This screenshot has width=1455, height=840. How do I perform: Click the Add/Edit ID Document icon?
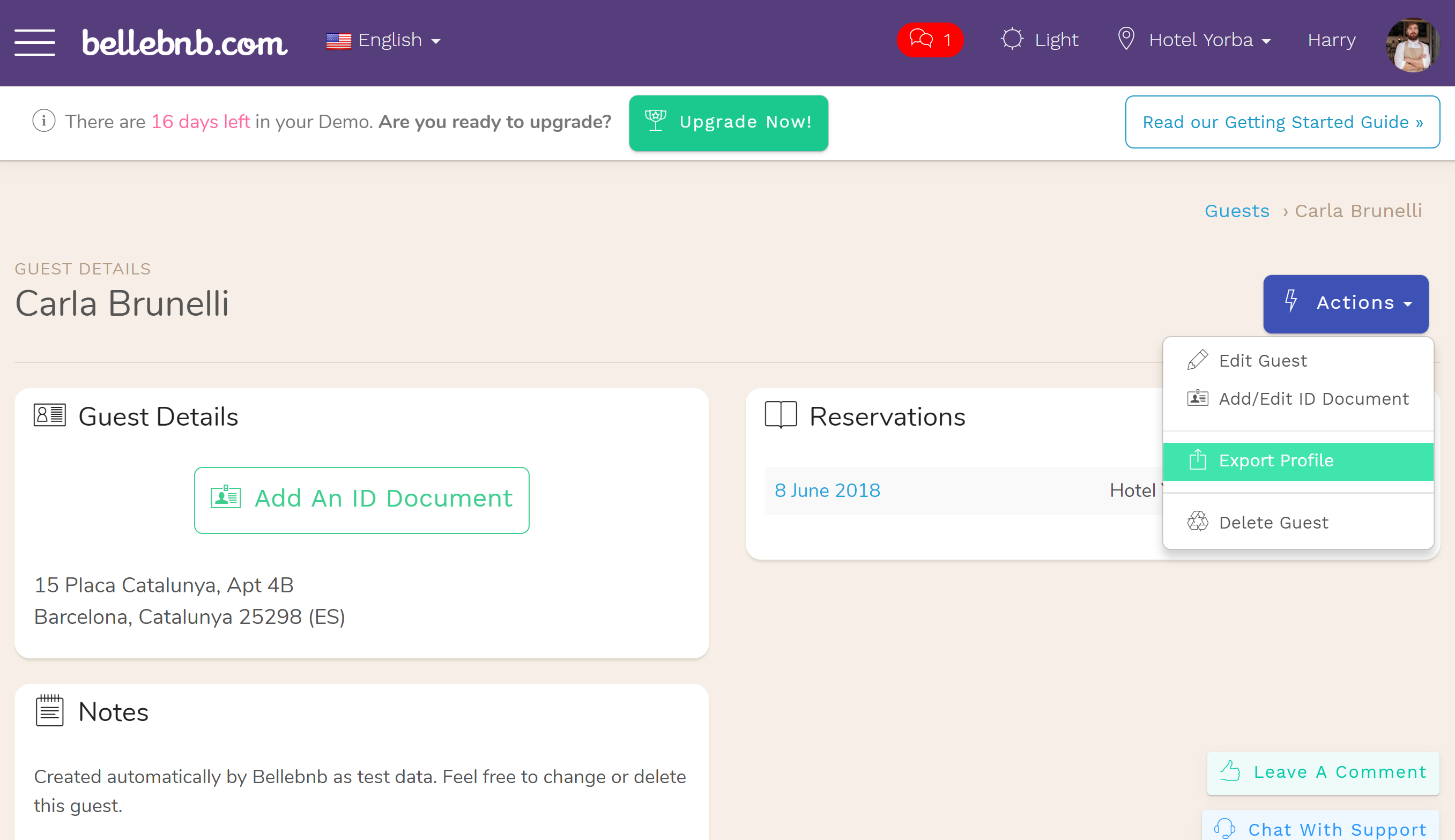tap(1196, 398)
